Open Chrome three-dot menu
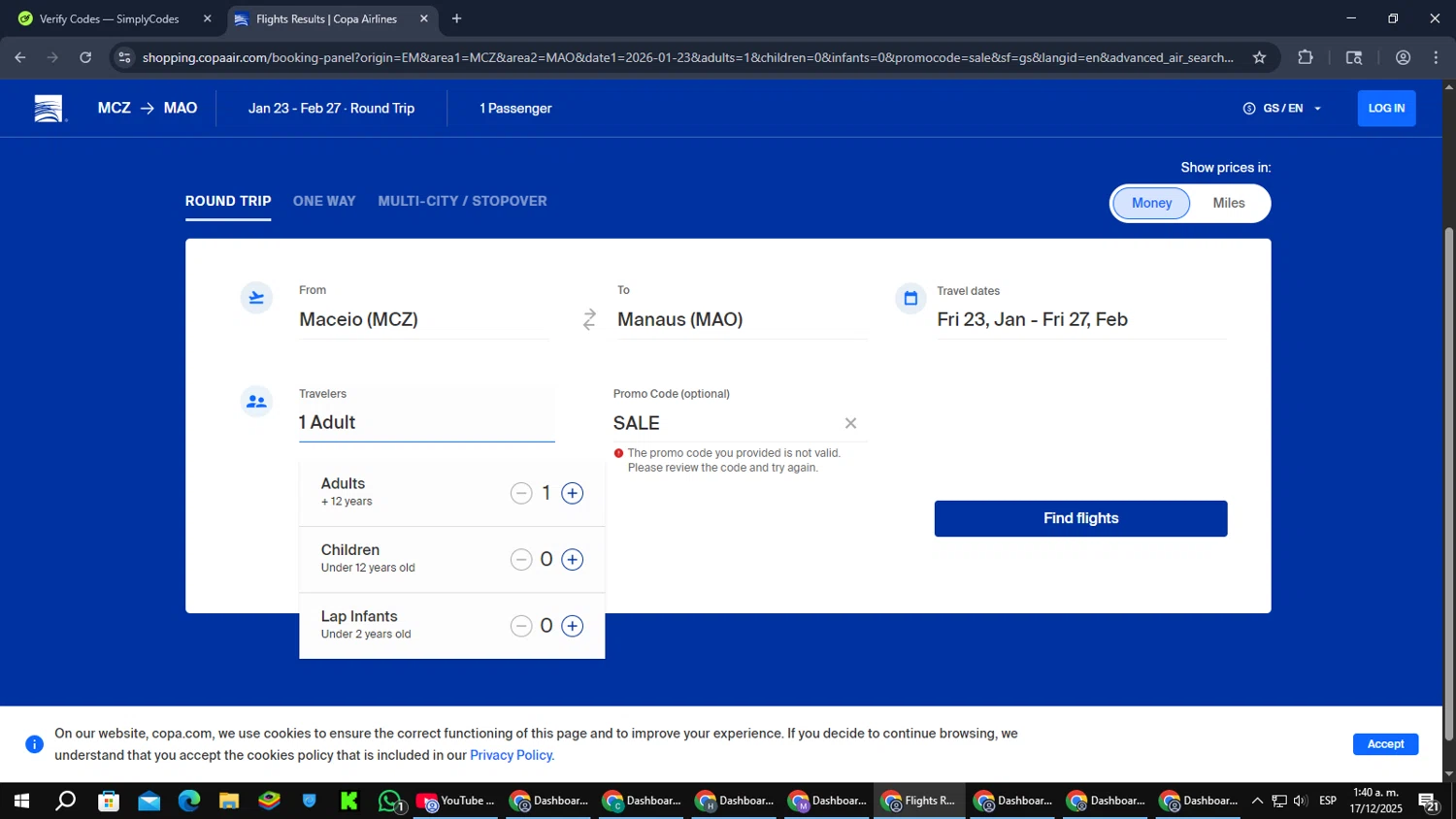Image resolution: width=1456 pixels, height=819 pixels. pos(1436,57)
